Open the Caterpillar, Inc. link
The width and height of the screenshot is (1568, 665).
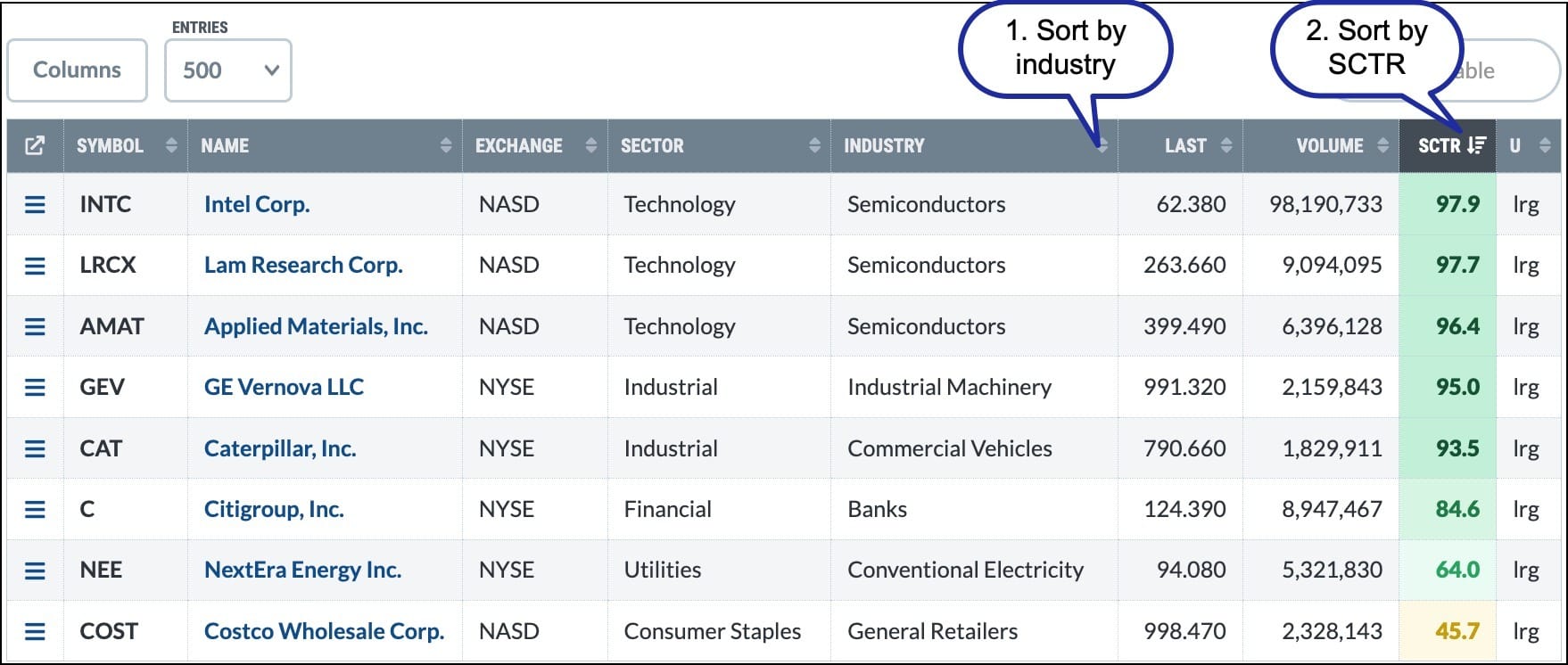(280, 448)
